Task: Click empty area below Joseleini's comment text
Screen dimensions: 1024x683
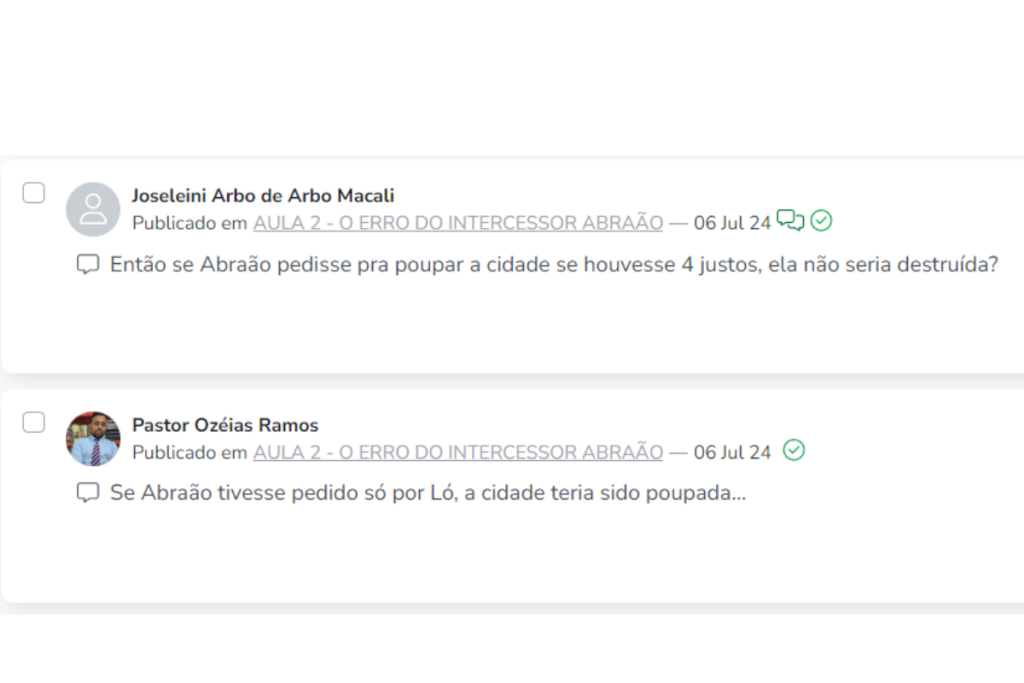Action: [500, 325]
